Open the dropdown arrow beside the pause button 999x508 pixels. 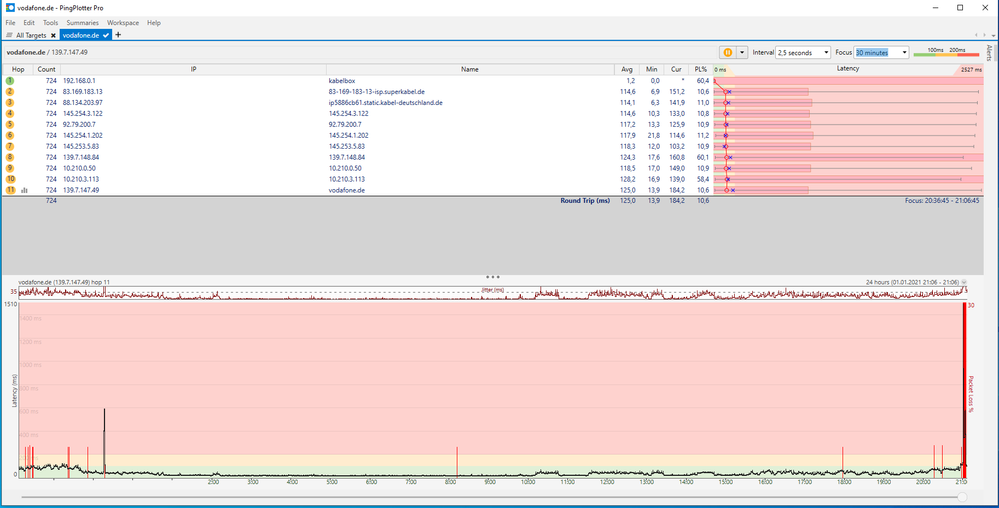742,52
